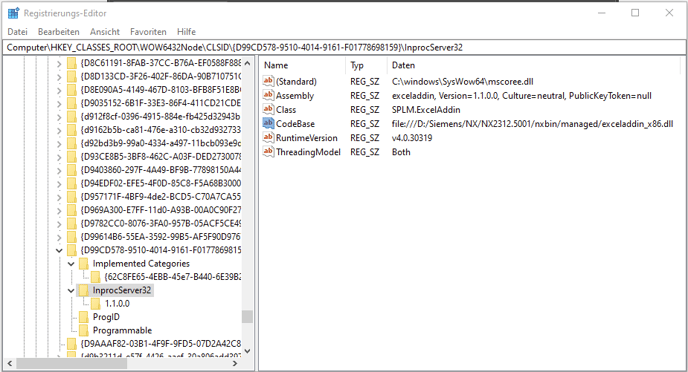Screen dimensions: 688x372
Task: Click folder icon of ProgID key
Action: (83, 317)
